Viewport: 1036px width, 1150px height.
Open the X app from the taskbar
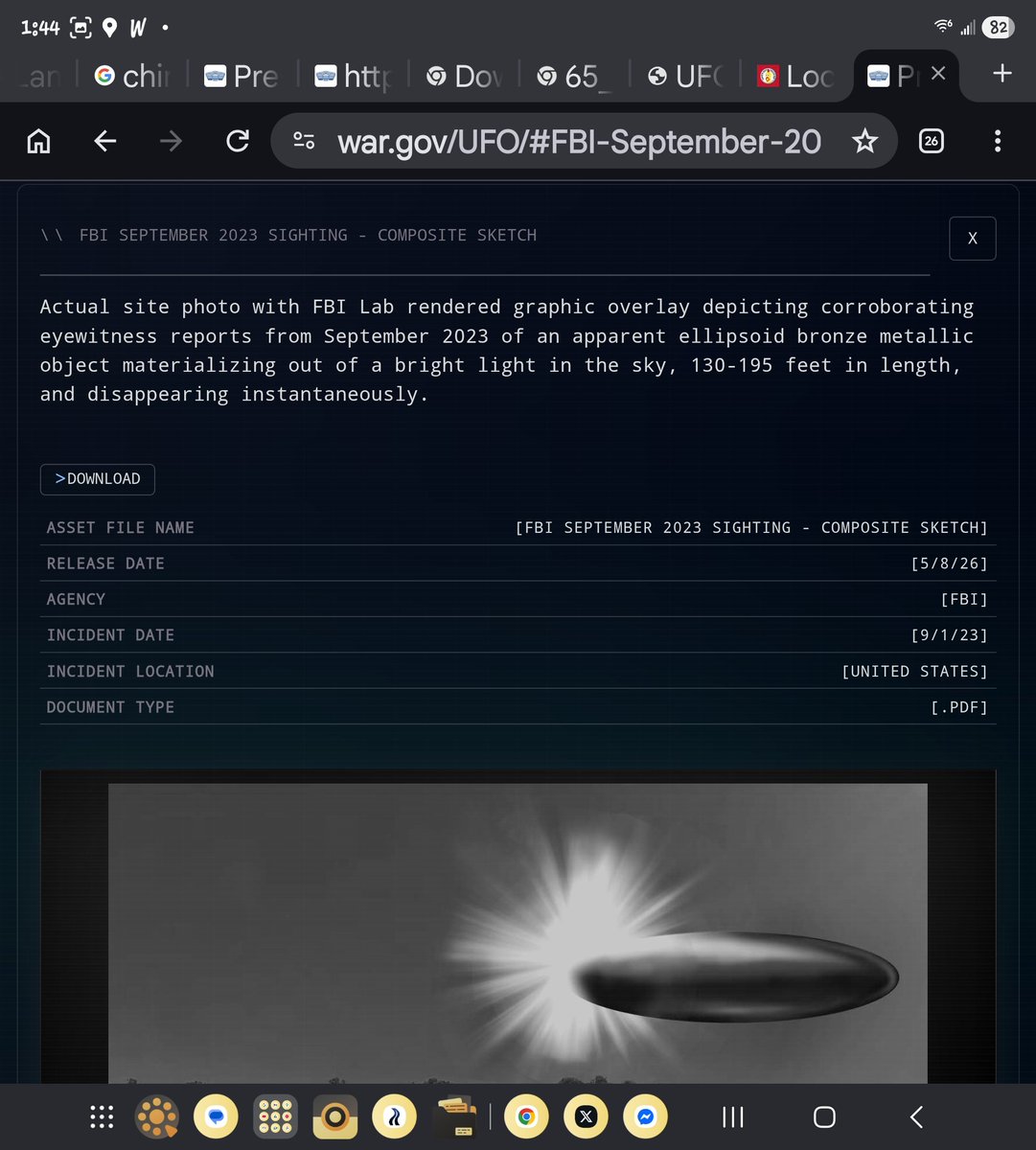click(x=586, y=1117)
